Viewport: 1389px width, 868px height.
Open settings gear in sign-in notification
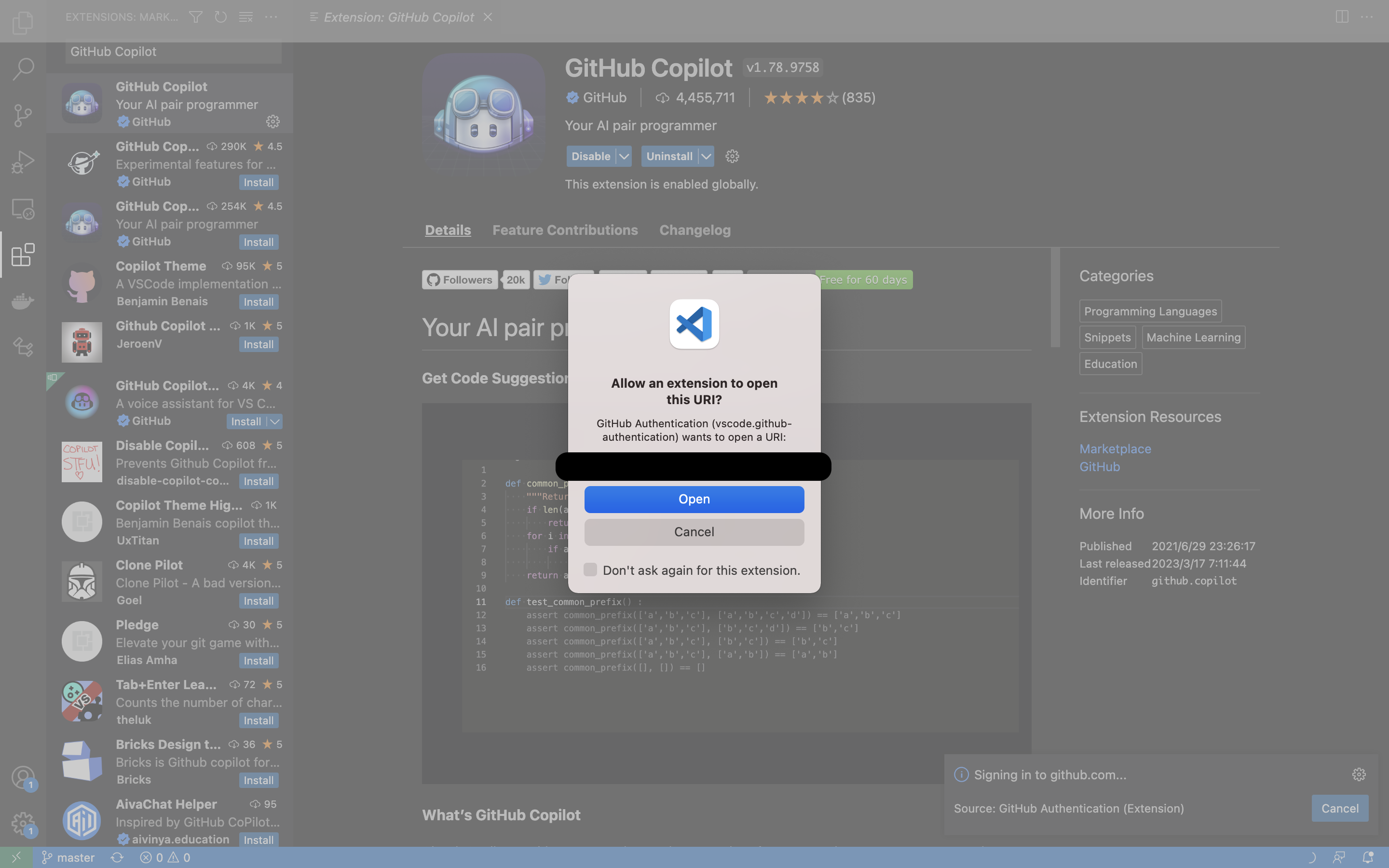pyautogui.click(x=1359, y=774)
